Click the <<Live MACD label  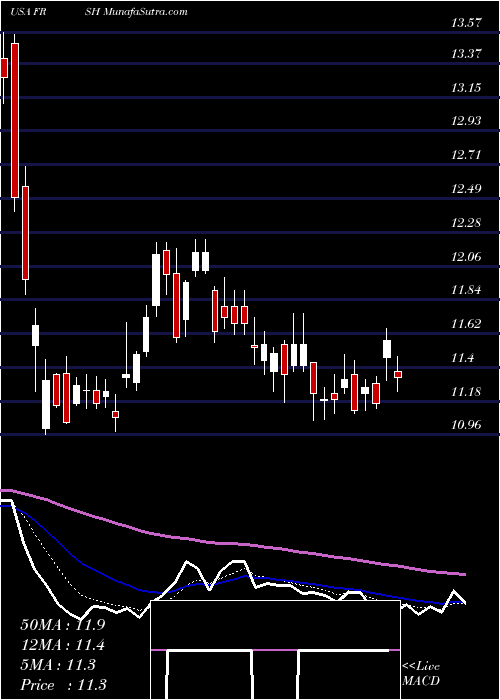pos(421,674)
